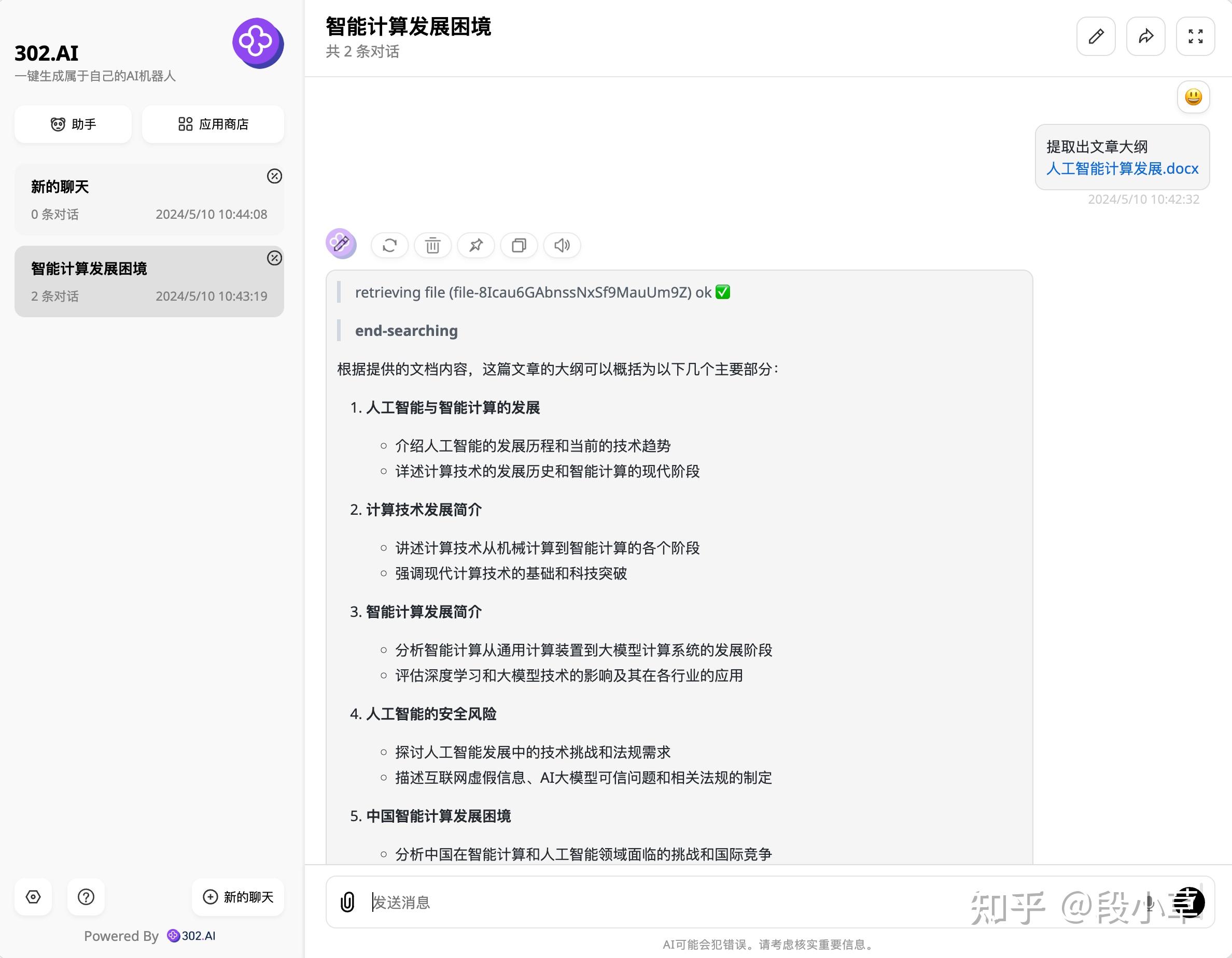
Task: Read the message aloud via speaker icon
Action: tap(561, 245)
